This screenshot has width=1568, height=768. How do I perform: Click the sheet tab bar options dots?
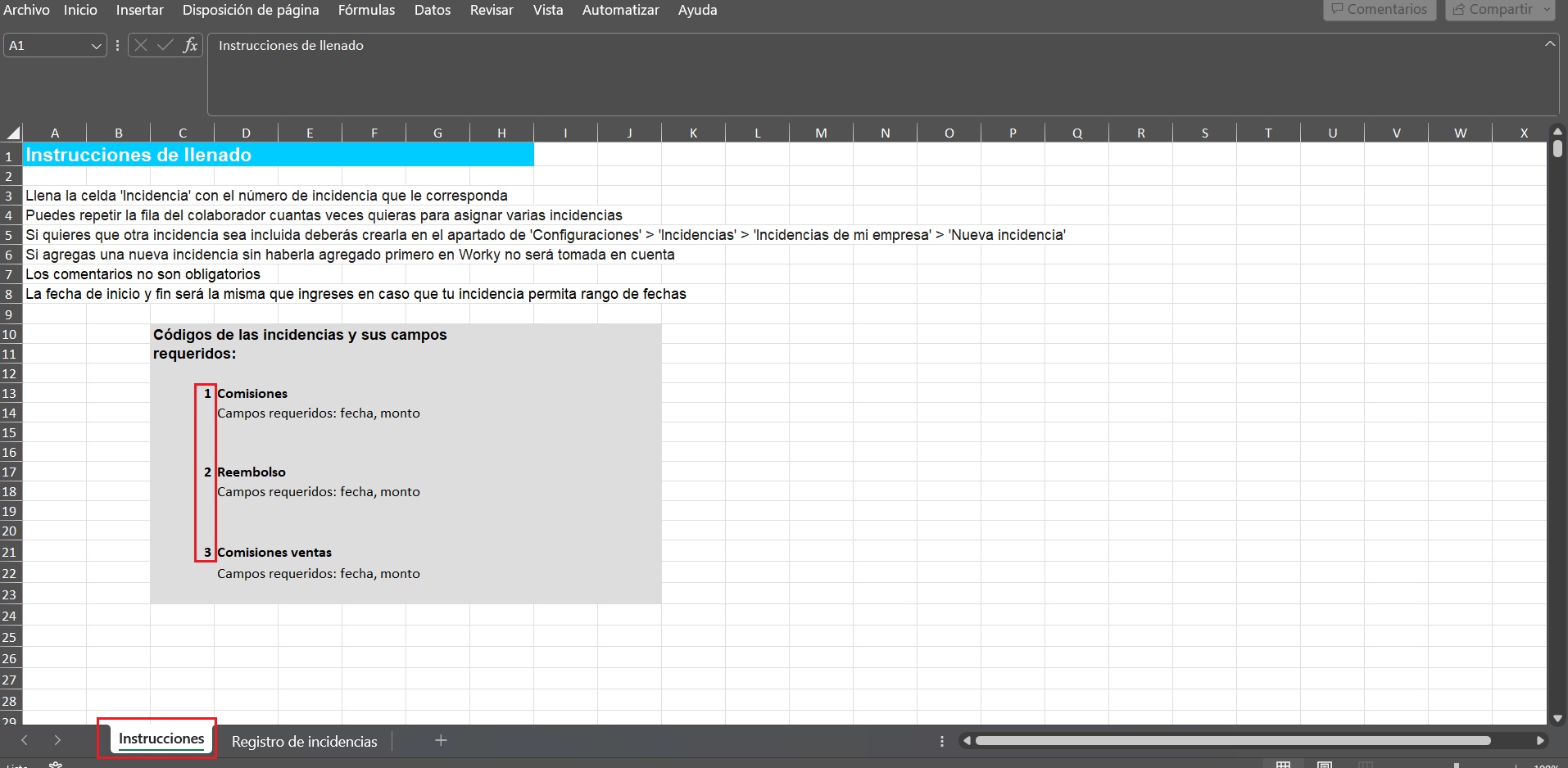point(942,741)
